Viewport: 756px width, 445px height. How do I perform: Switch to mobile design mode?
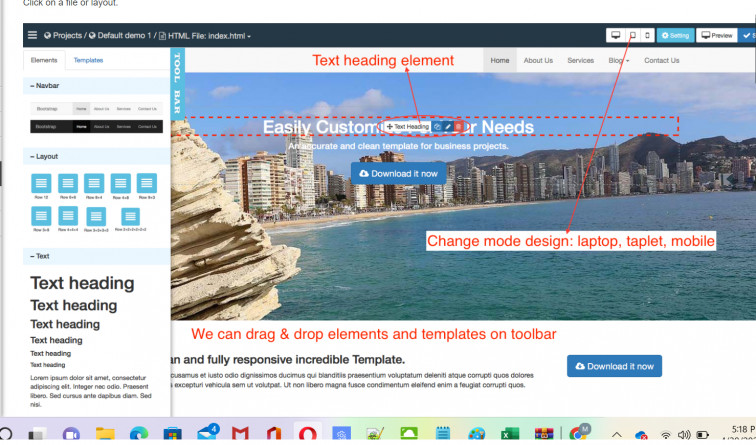click(x=647, y=35)
